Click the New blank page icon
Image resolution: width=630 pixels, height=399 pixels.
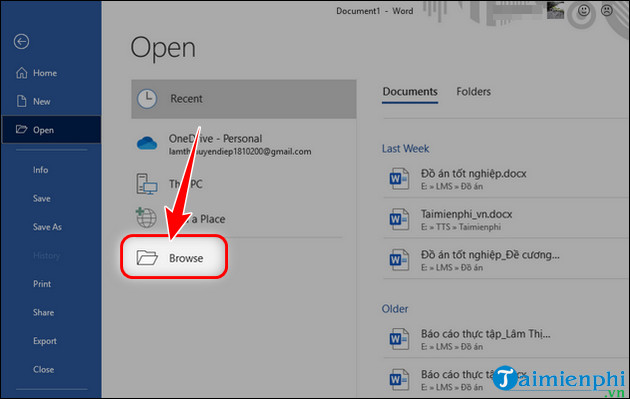pos(22,101)
